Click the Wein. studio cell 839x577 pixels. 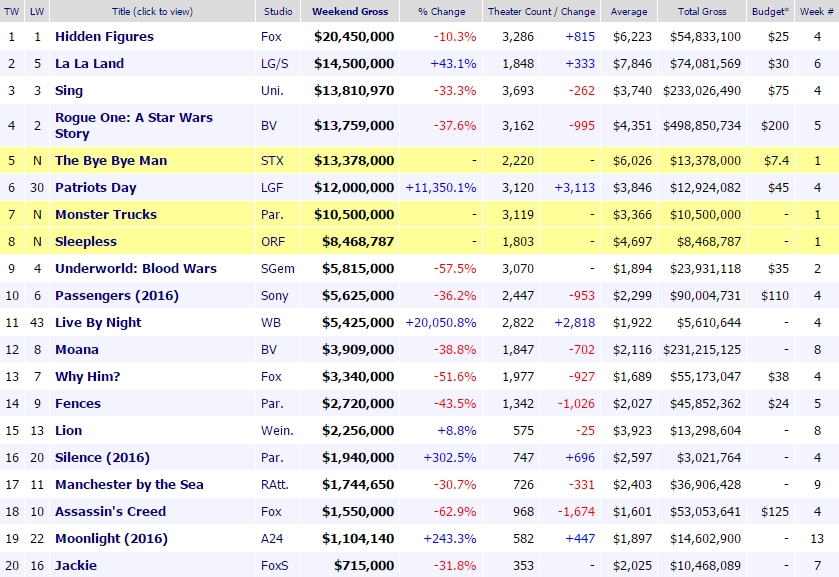point(277,430)
